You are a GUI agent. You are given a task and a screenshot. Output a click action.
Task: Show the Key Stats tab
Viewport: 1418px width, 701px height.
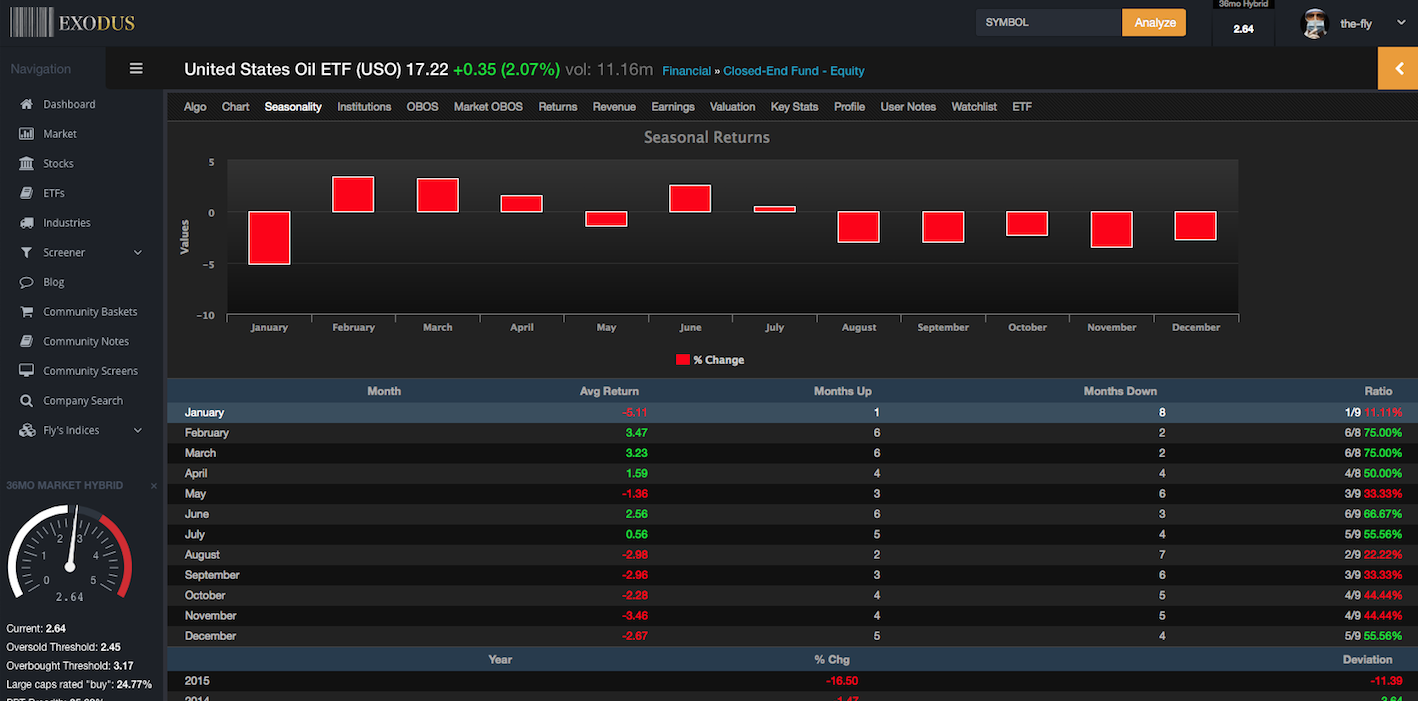pyautogui.click(x=795, y=107)
